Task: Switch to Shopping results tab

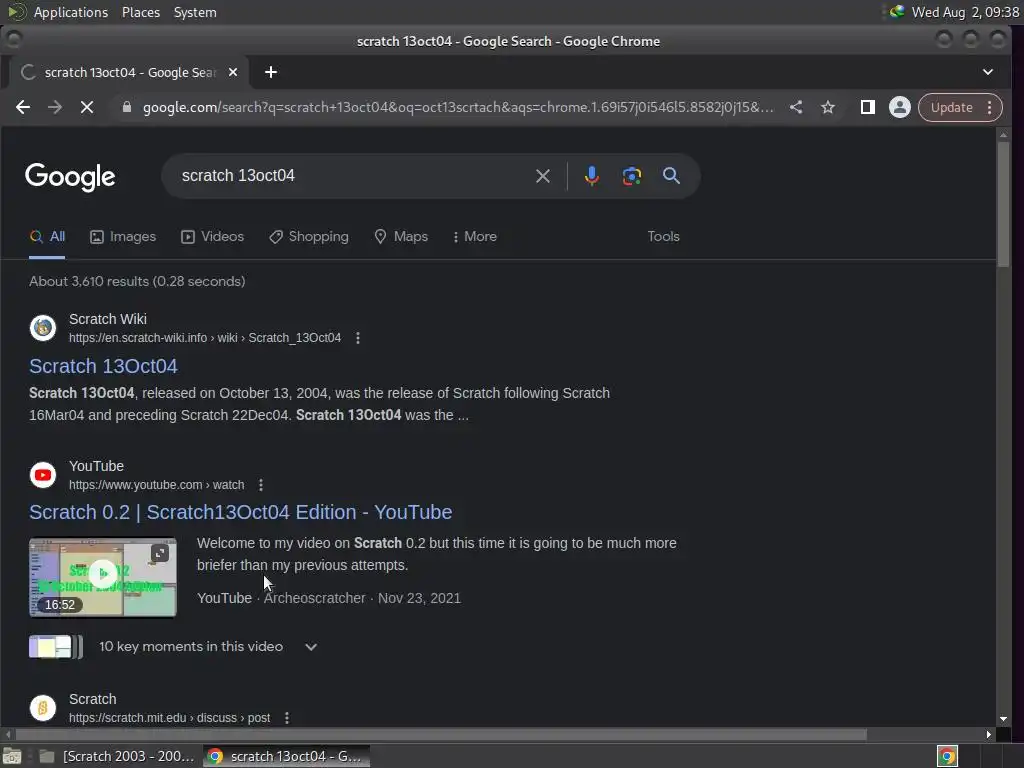Action: (x=309, y=236)
